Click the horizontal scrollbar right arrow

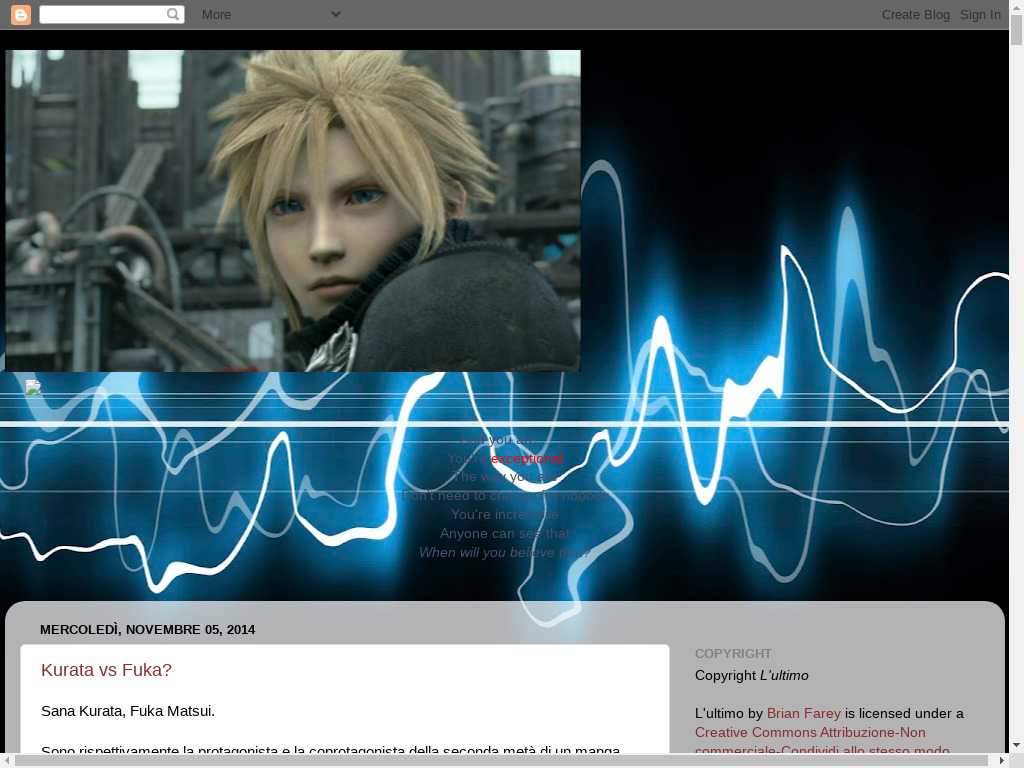click(x=1002, y=761)
